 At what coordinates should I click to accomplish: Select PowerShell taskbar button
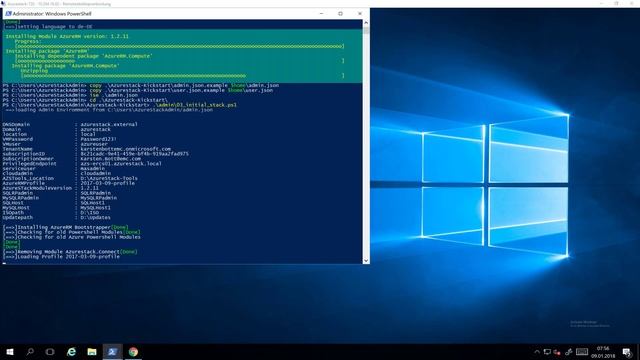pos(112,352)
